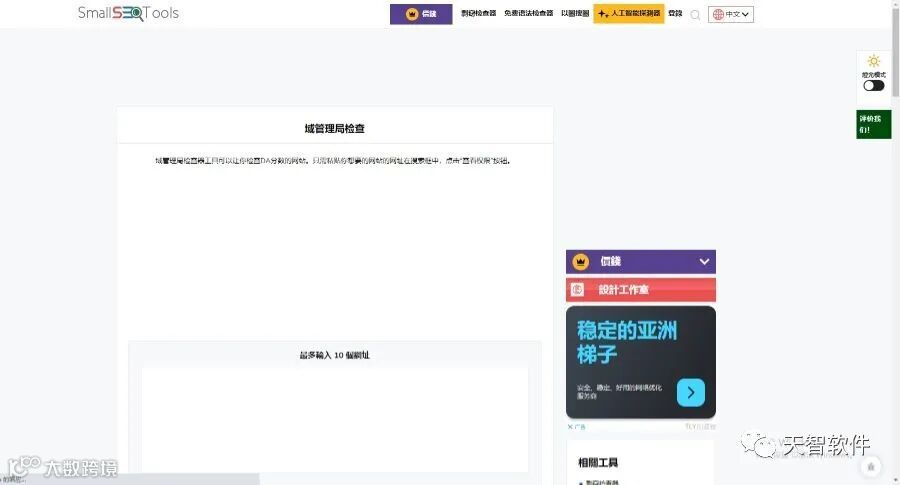900x485 pixels.
Task: Open the 中文 language dropdown
Action: coord(731,14)
